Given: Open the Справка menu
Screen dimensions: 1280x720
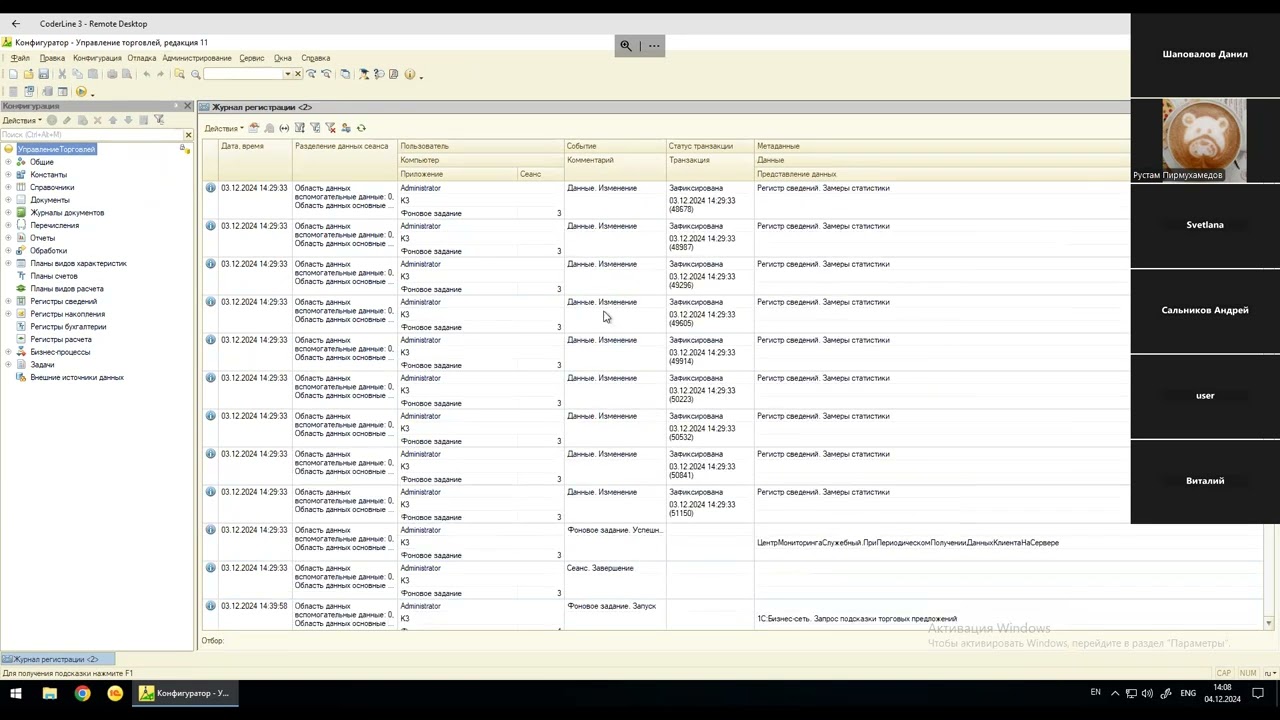Looking at the screenshot, I should 316,58.
